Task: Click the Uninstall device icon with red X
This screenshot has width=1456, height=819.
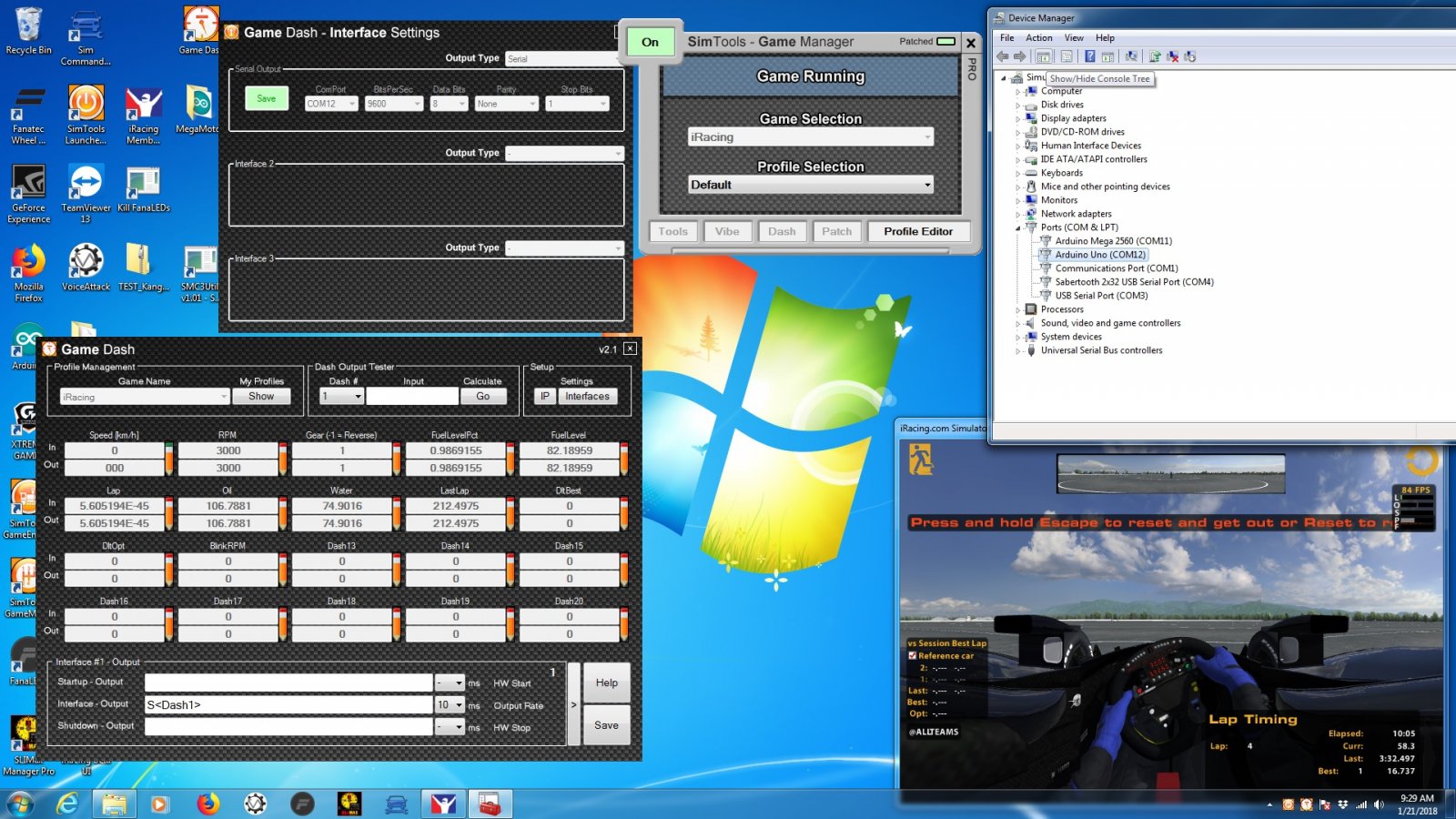Action: pos(1172,56)
